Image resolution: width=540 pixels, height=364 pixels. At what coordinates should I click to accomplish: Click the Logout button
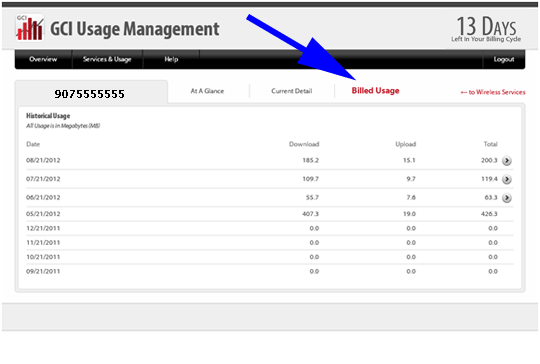tap(504, 59)
